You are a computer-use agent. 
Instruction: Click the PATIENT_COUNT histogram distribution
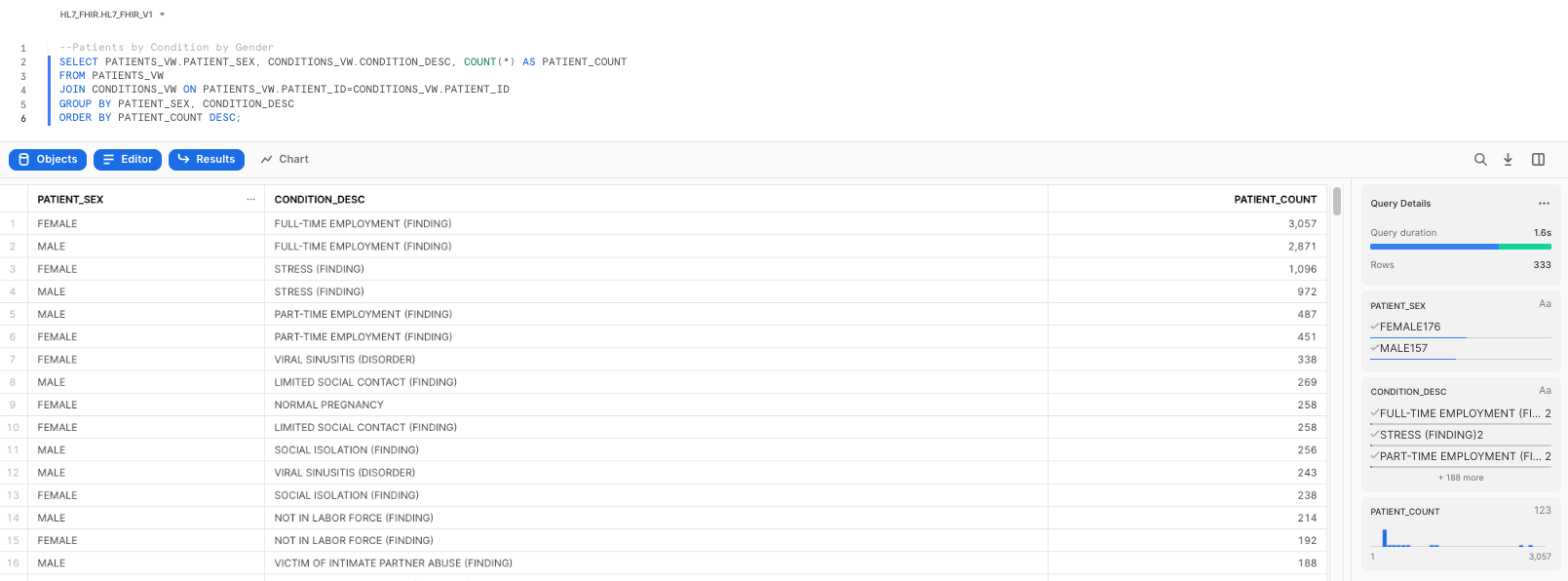(x=1459, y=538)
